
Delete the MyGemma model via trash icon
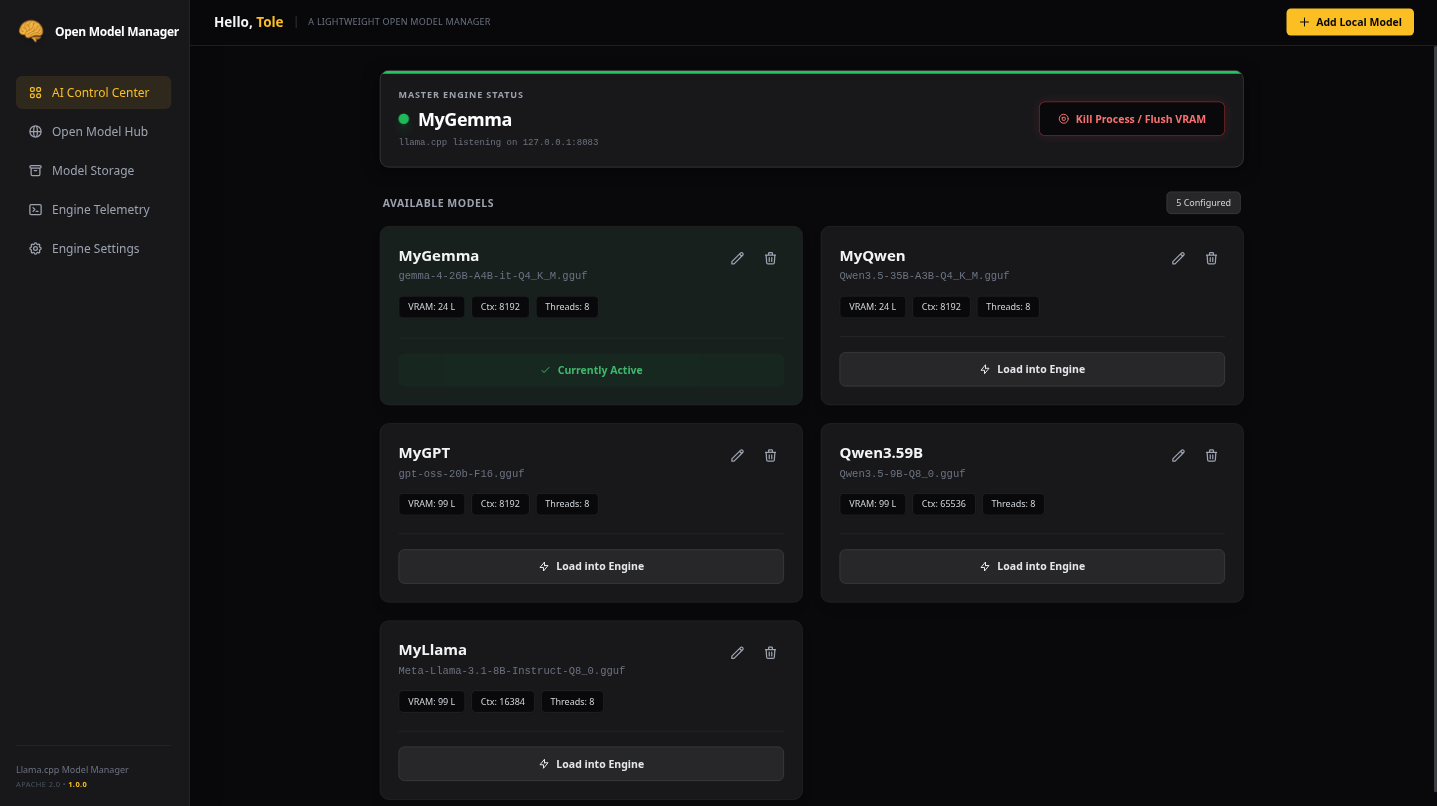click(770, 258)
